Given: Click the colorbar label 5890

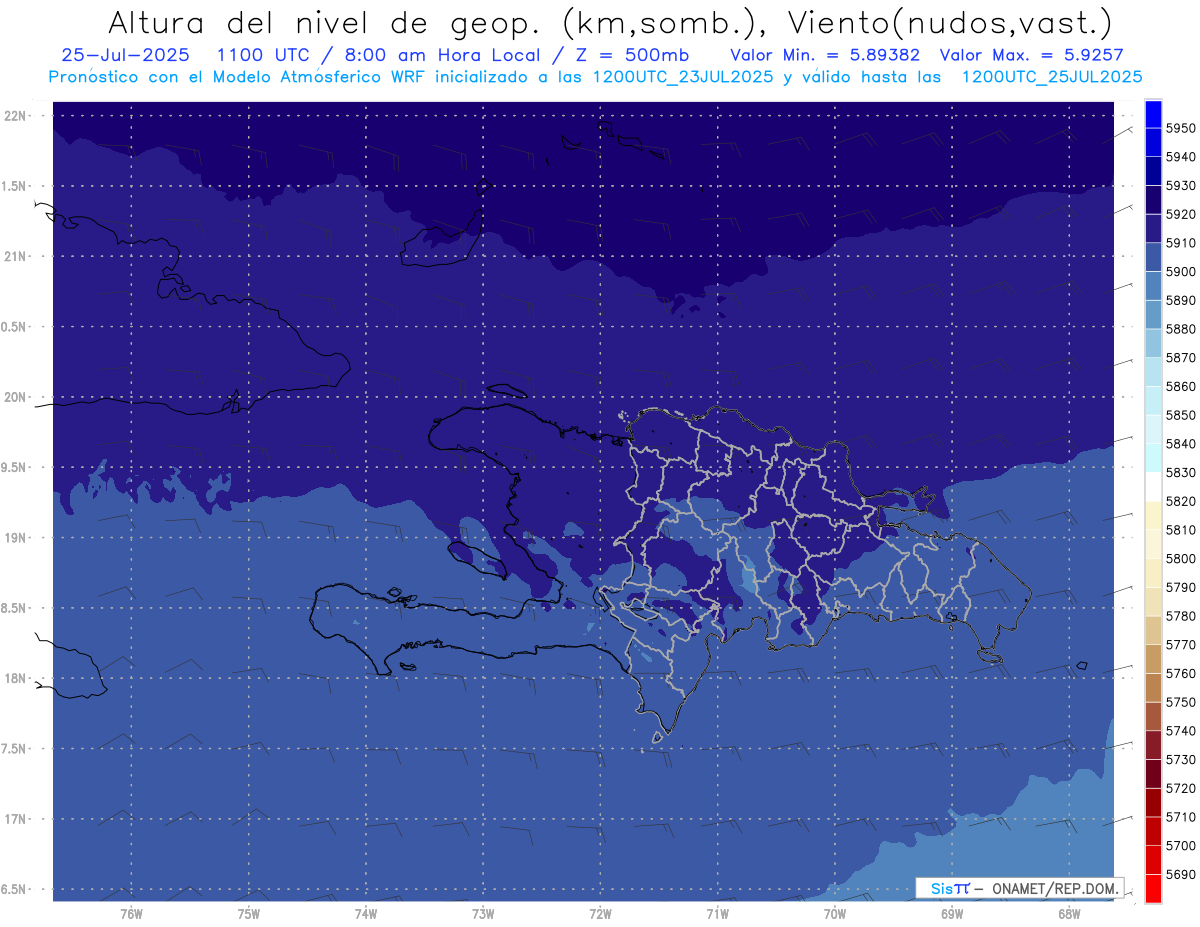Looking at the screenshot, I should (x=1180, y=300).
